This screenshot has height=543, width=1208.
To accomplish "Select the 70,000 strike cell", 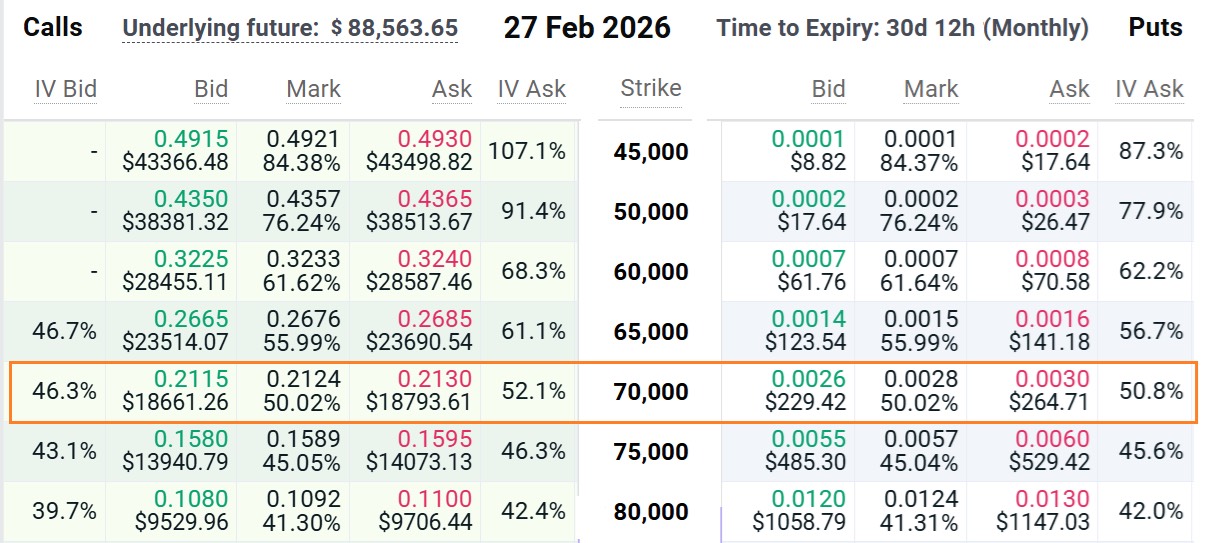I will pyautogui.click(x=651, y=392).
